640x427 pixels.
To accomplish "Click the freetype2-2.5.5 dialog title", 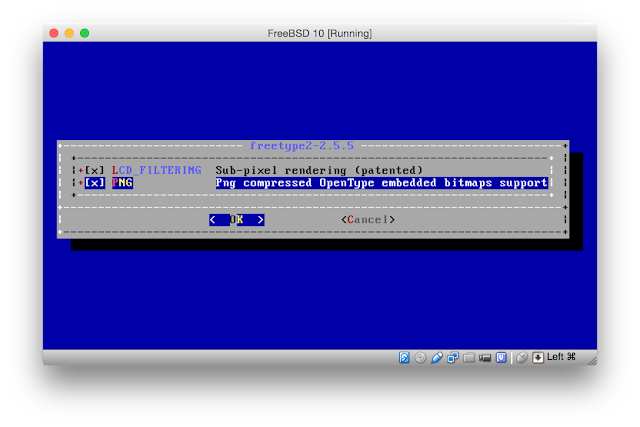I will [302, 146].
